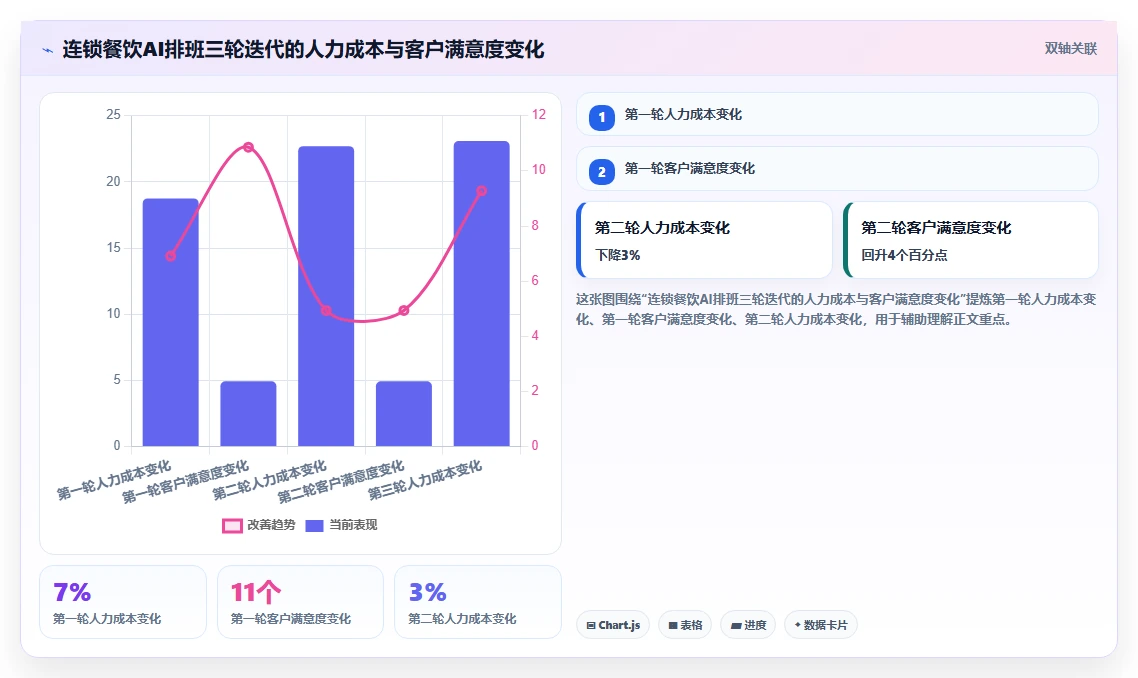
Task: Click right axis value 12
Action: (539, 115)
